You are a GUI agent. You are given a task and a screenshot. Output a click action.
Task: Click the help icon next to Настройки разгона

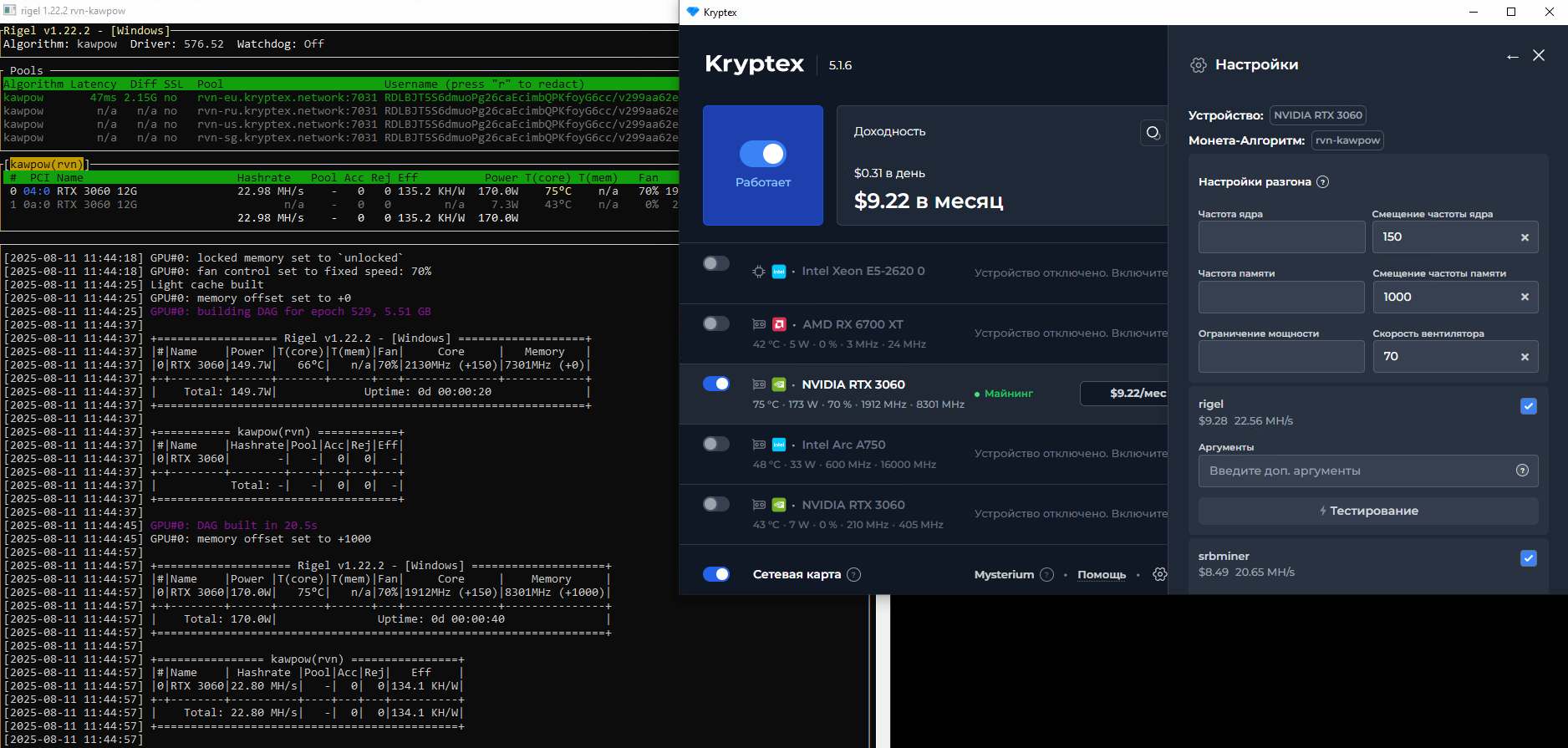pos(1323,182)
